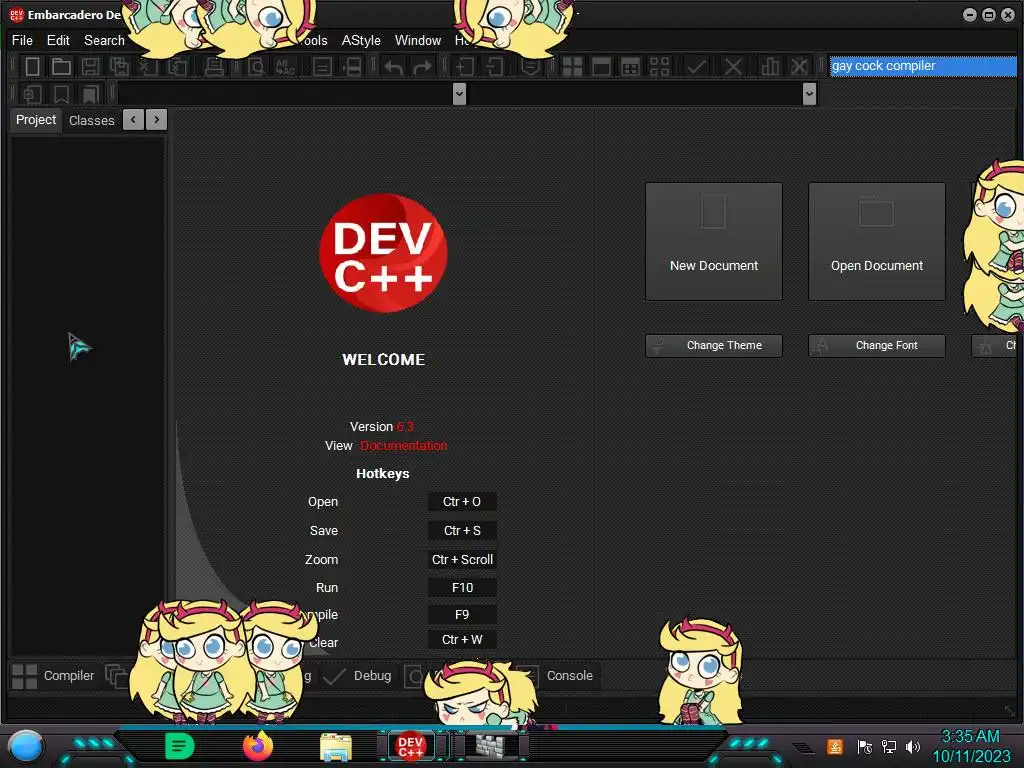This screenshot has height=768, width=1024.
Task: Click the Open file folder icon
Action: coord(61,66)
